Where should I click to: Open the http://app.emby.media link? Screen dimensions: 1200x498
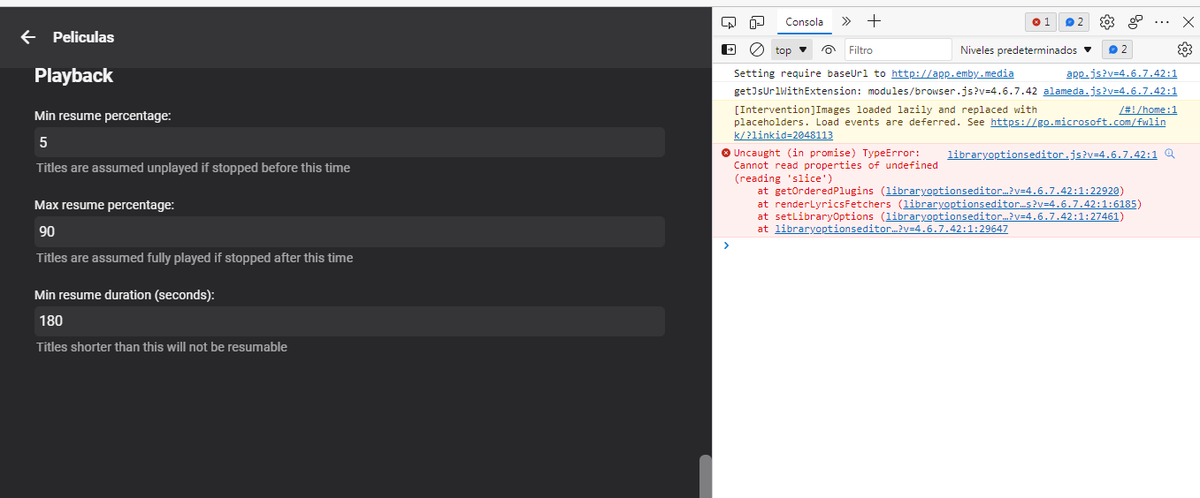pos(952,74)
